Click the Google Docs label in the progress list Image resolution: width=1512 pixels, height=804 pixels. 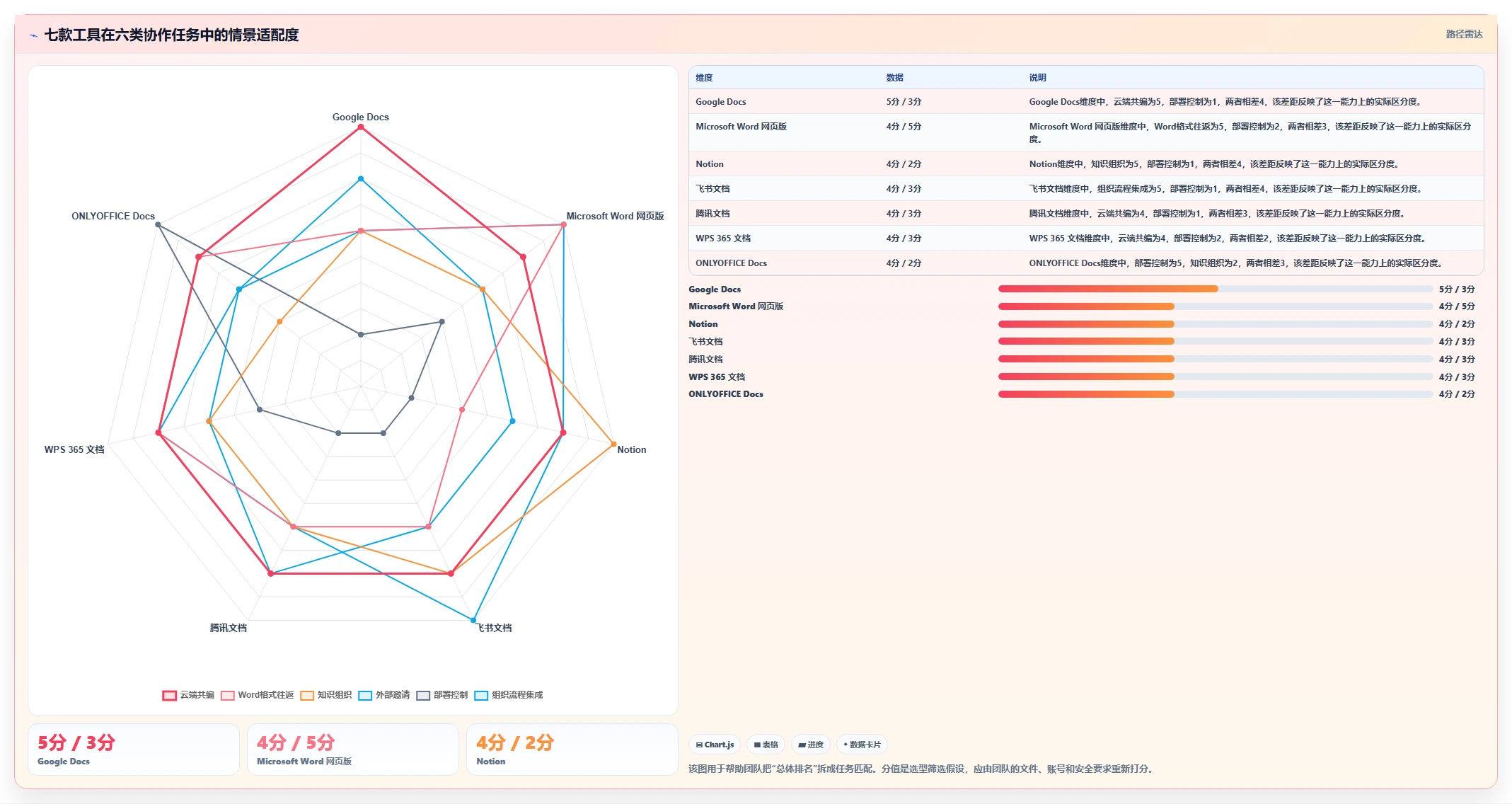(715, 289)
